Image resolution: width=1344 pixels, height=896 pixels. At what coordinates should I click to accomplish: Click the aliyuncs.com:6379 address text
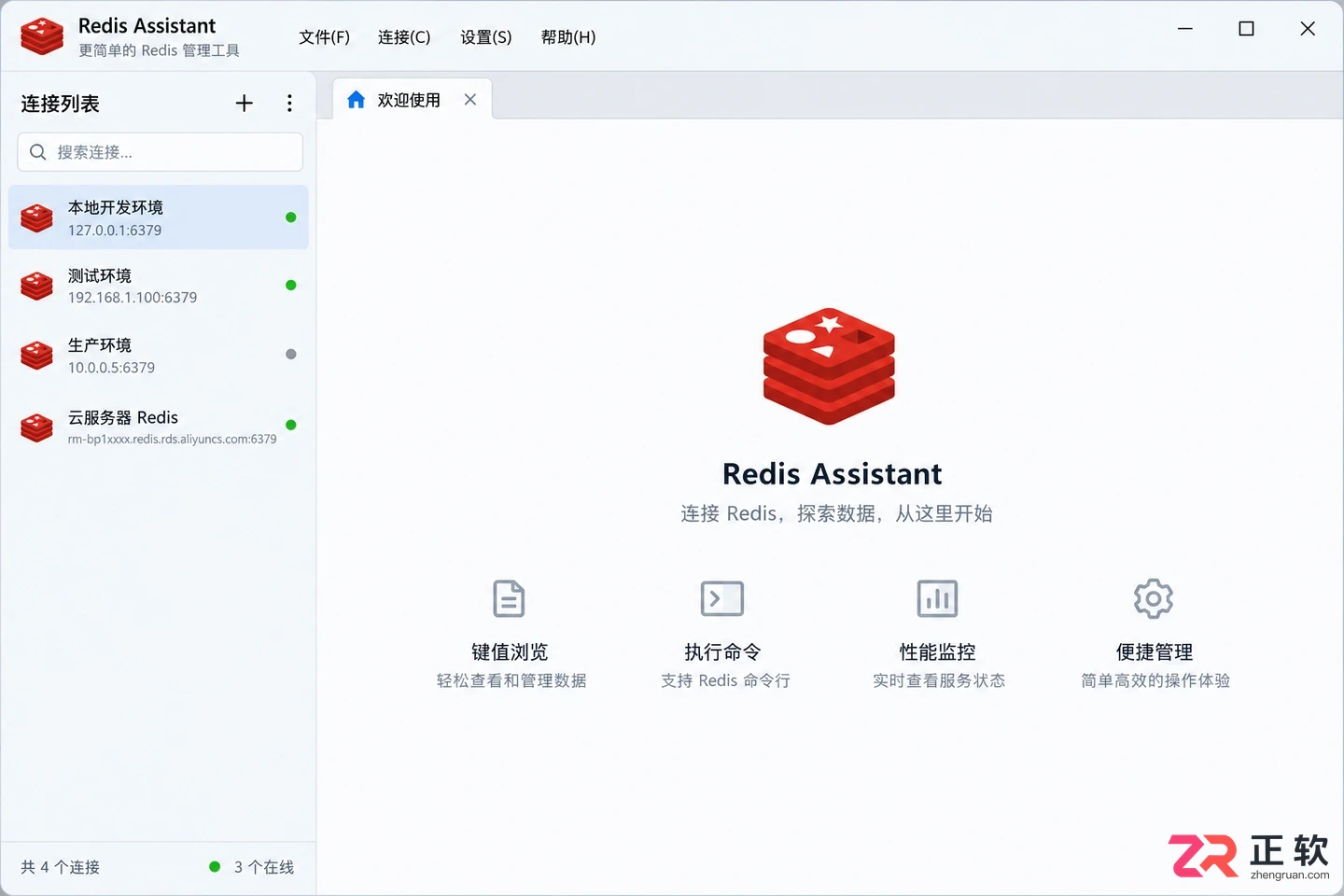(172, 440)
